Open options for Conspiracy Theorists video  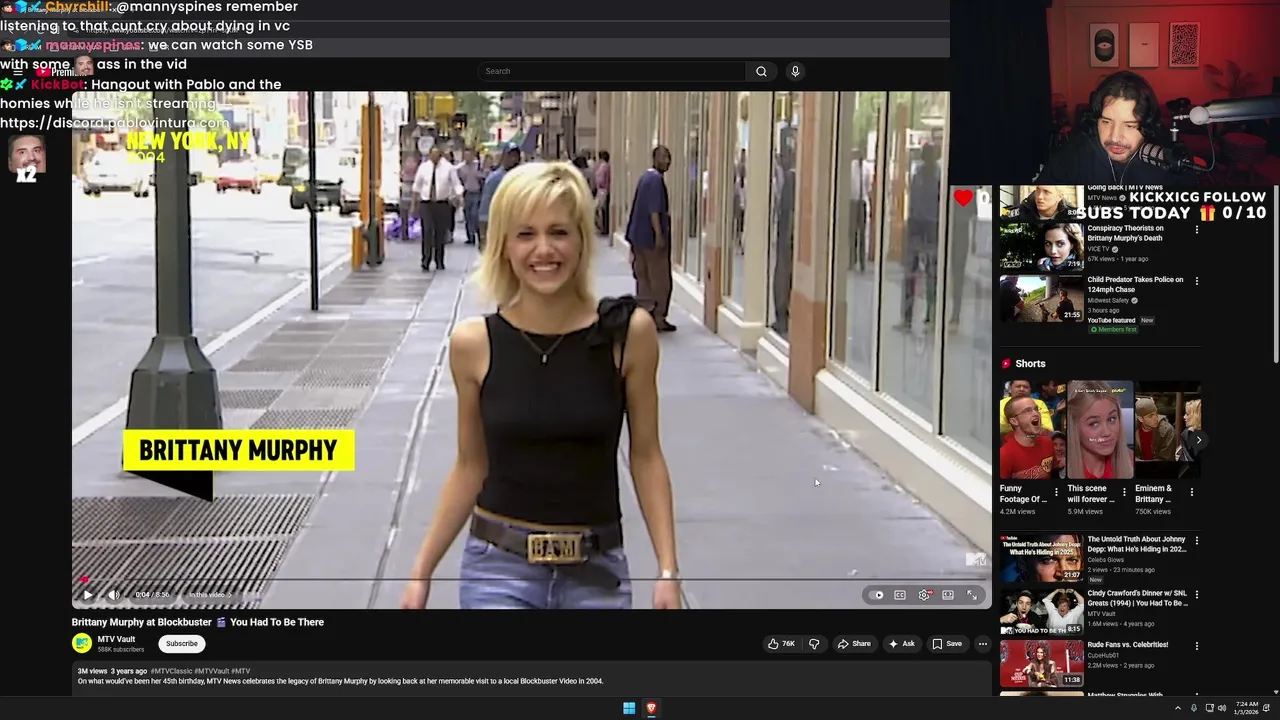[1197, 230]
